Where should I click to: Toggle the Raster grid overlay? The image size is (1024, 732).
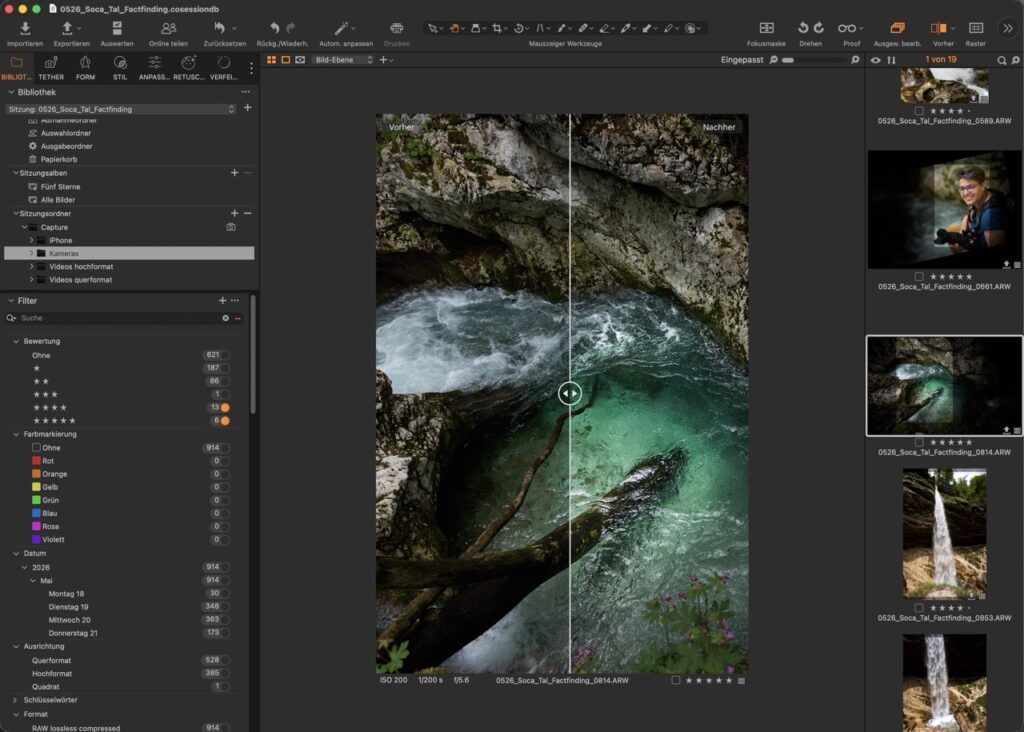(976, 28)
